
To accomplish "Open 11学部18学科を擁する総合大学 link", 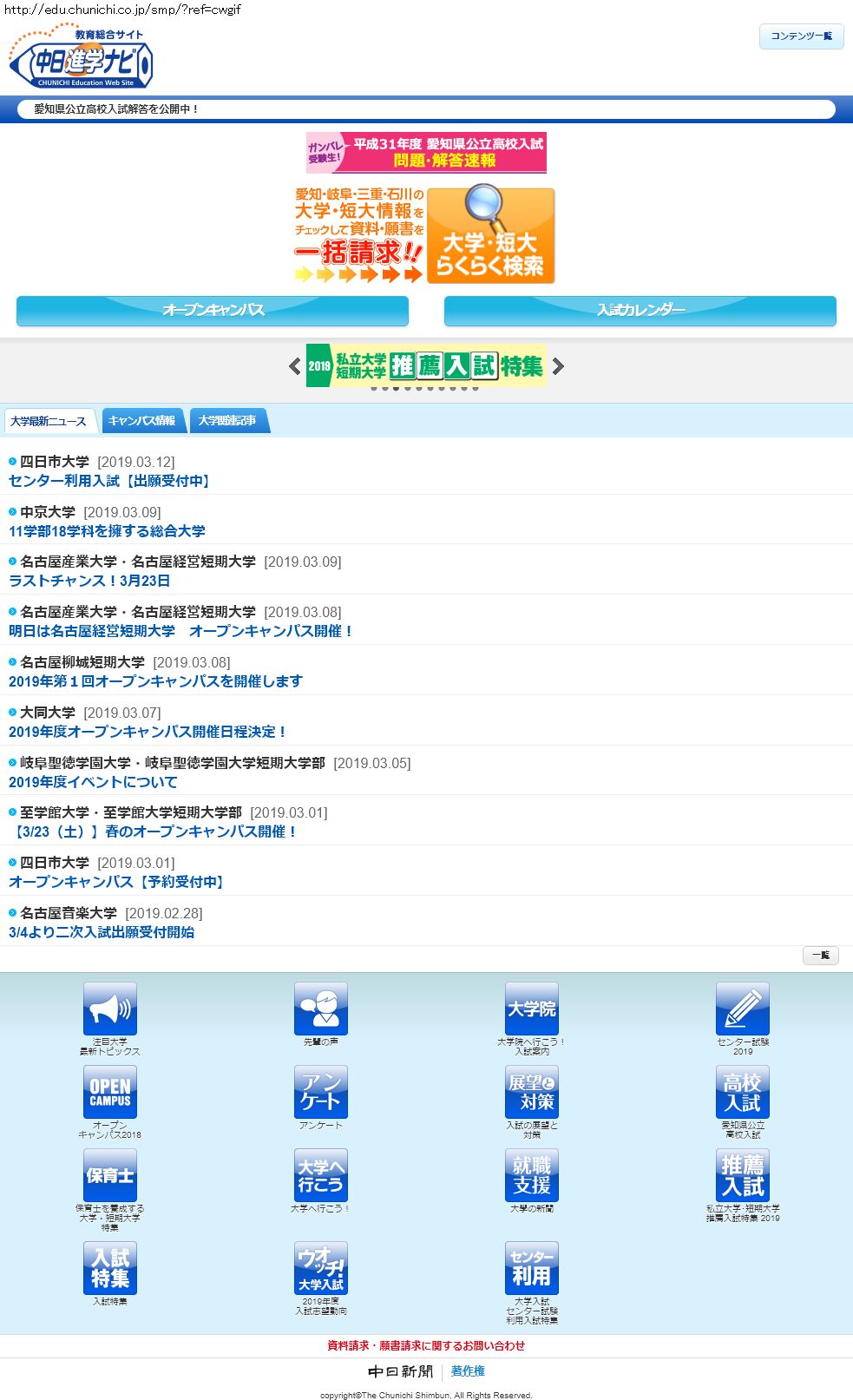I will pyautogui.click(x=107, y=531).
